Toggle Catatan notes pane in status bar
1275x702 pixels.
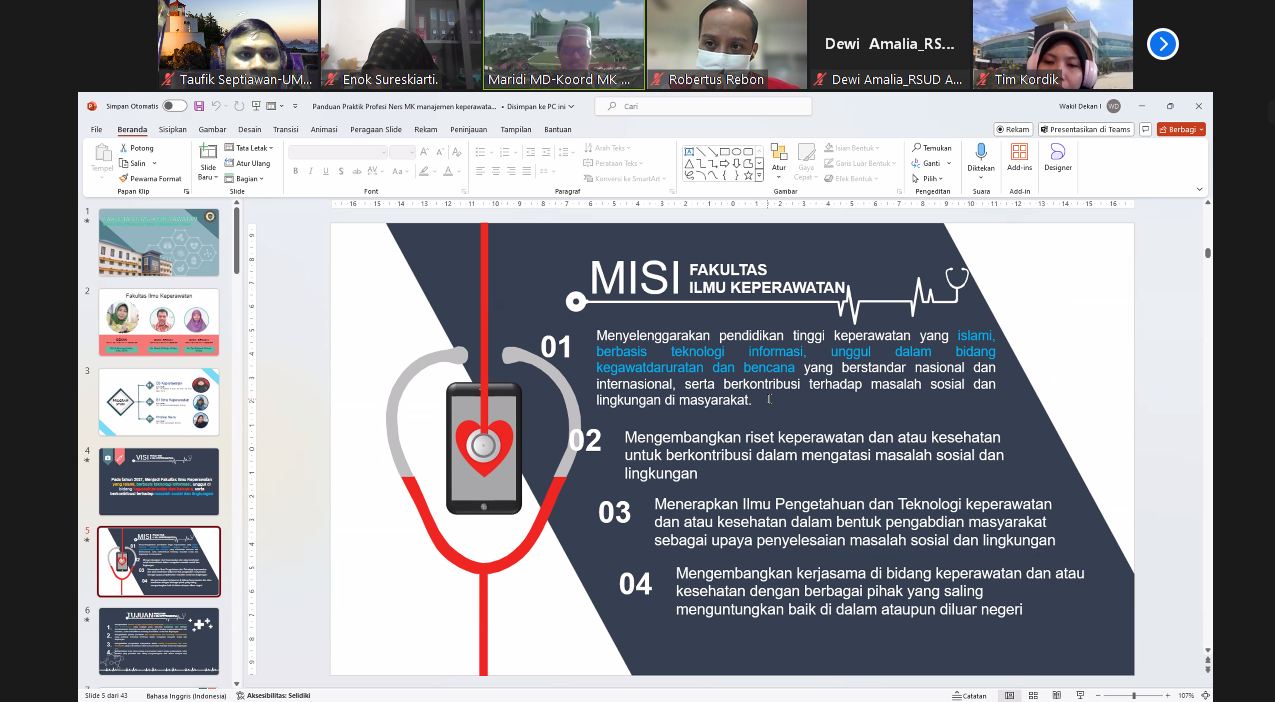(969, 695)
